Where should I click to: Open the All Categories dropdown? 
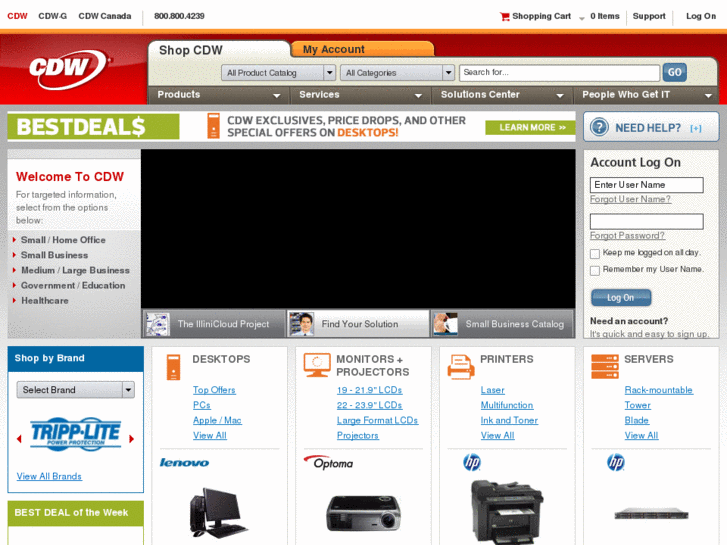tap(397, 73)
